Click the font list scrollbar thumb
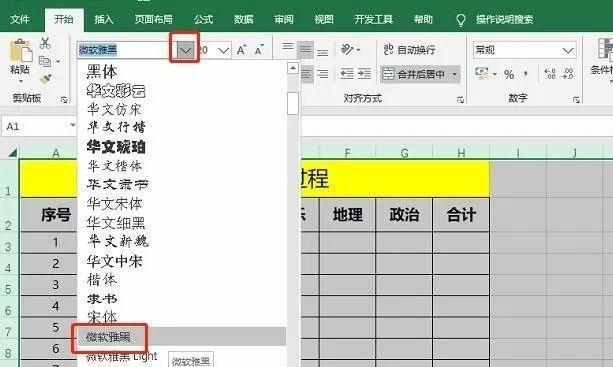 (293, 103)
